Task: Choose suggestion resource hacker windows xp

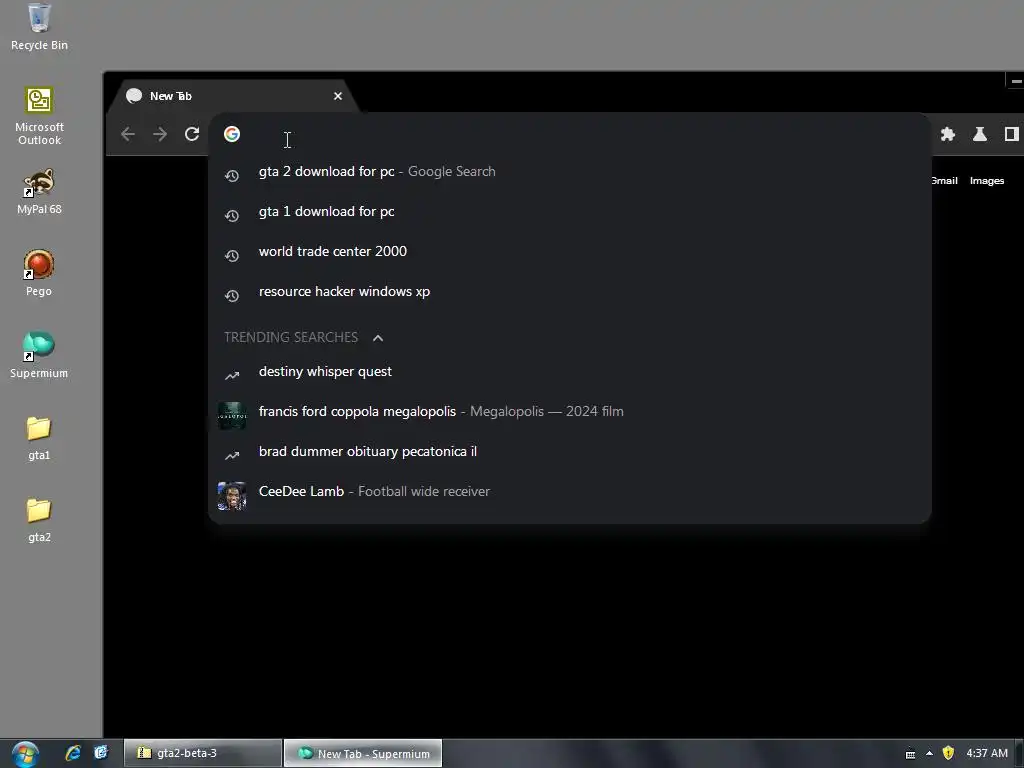Action: tap(569, 291)
